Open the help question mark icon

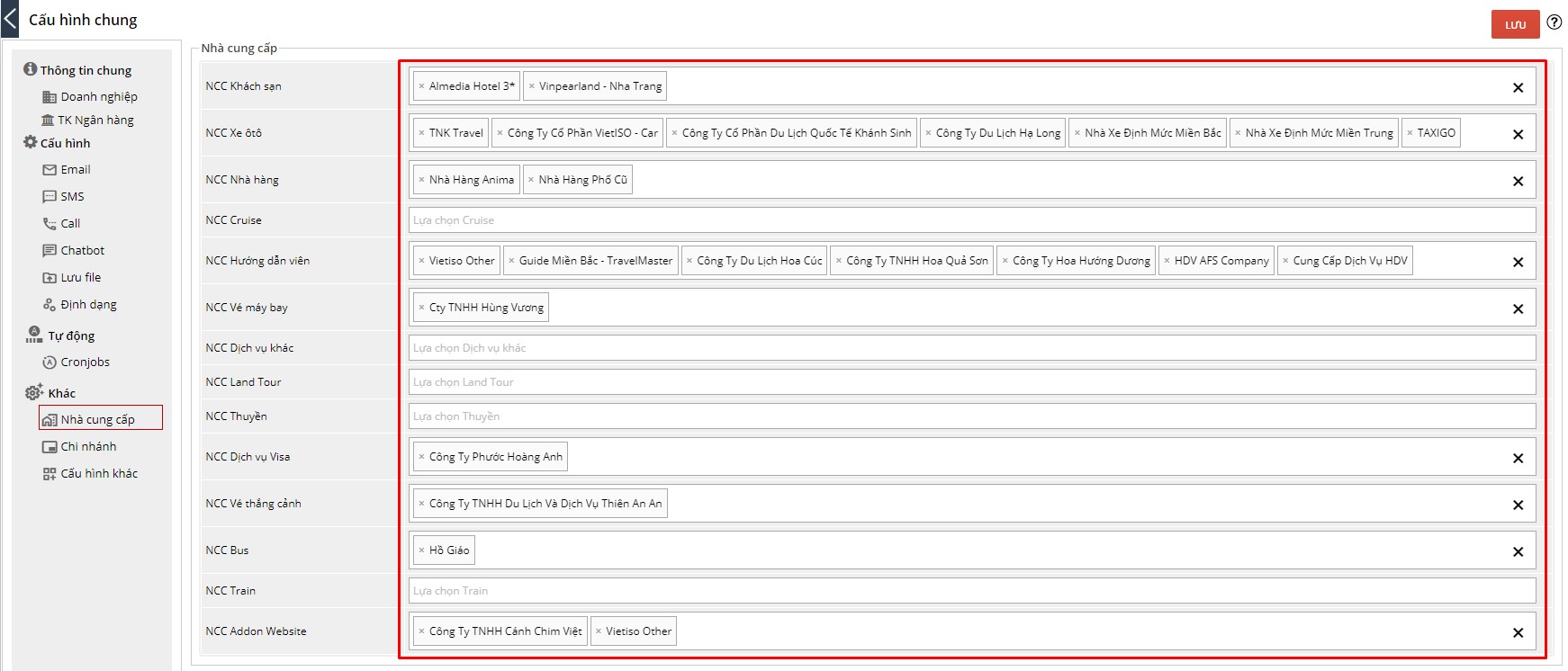(1554, 22)
